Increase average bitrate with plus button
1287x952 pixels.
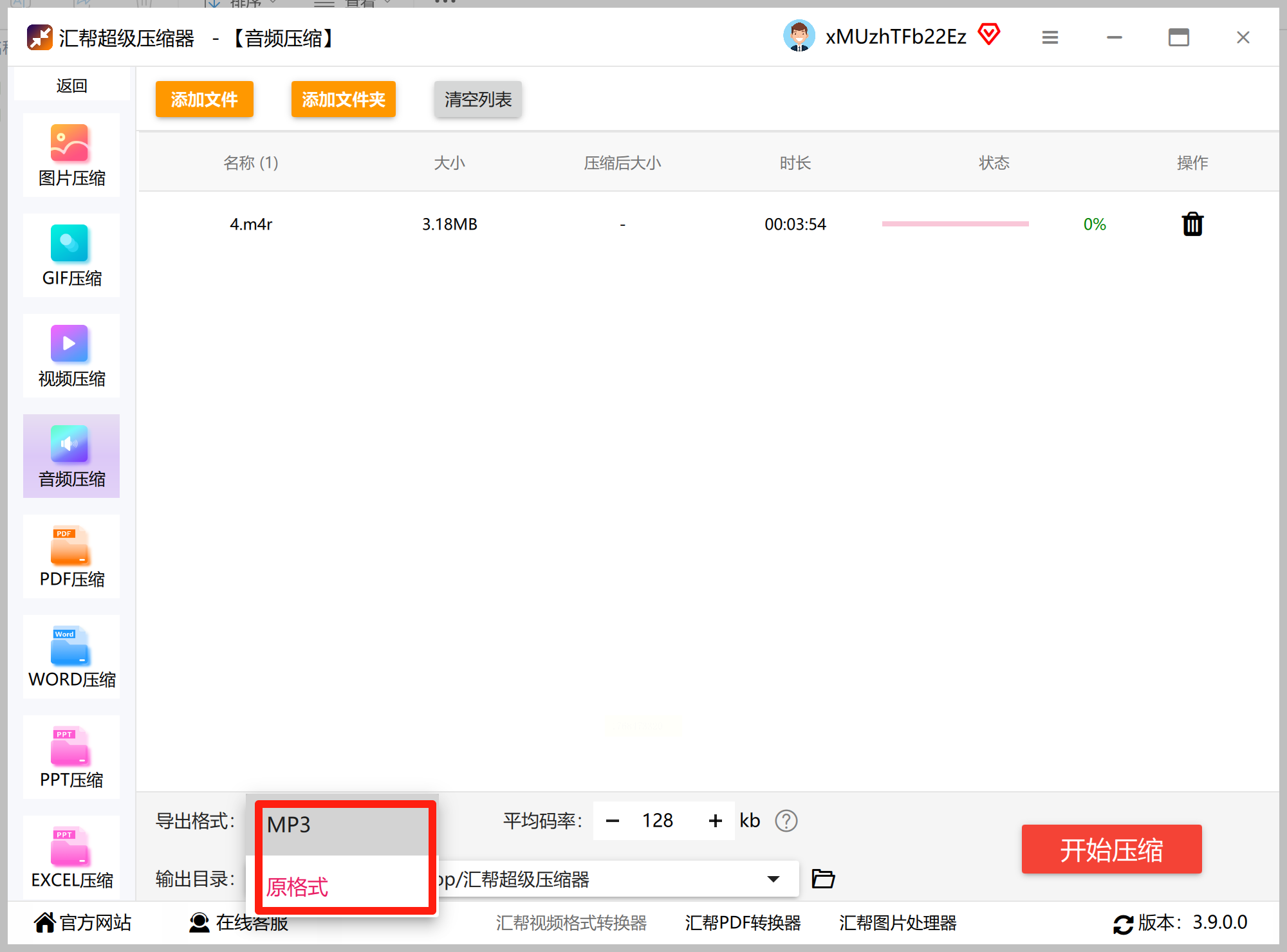(715, 821)
